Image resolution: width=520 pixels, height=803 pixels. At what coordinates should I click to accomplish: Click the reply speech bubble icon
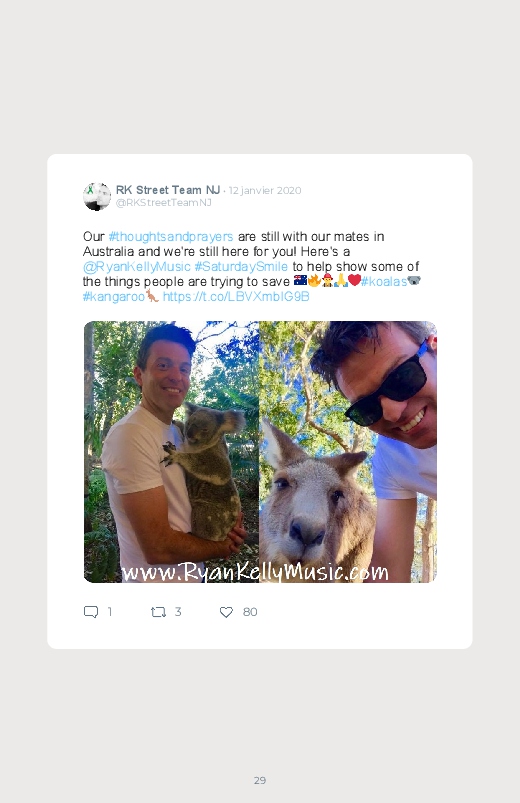91,612
